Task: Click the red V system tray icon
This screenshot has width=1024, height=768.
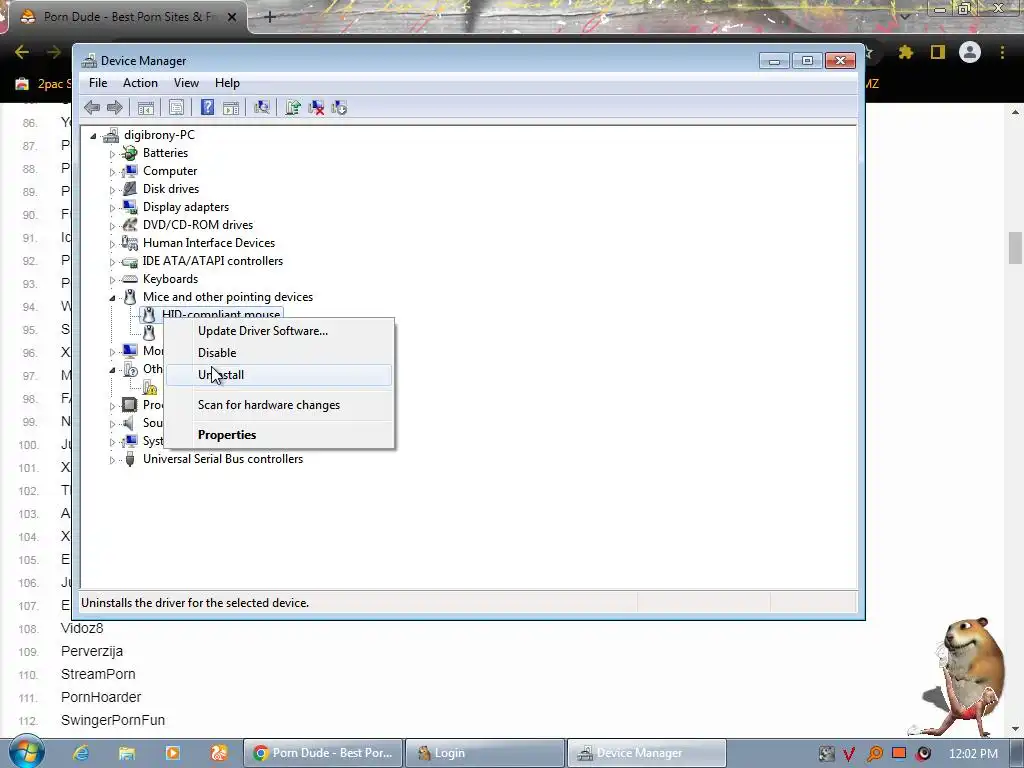Action: (849, 754)
